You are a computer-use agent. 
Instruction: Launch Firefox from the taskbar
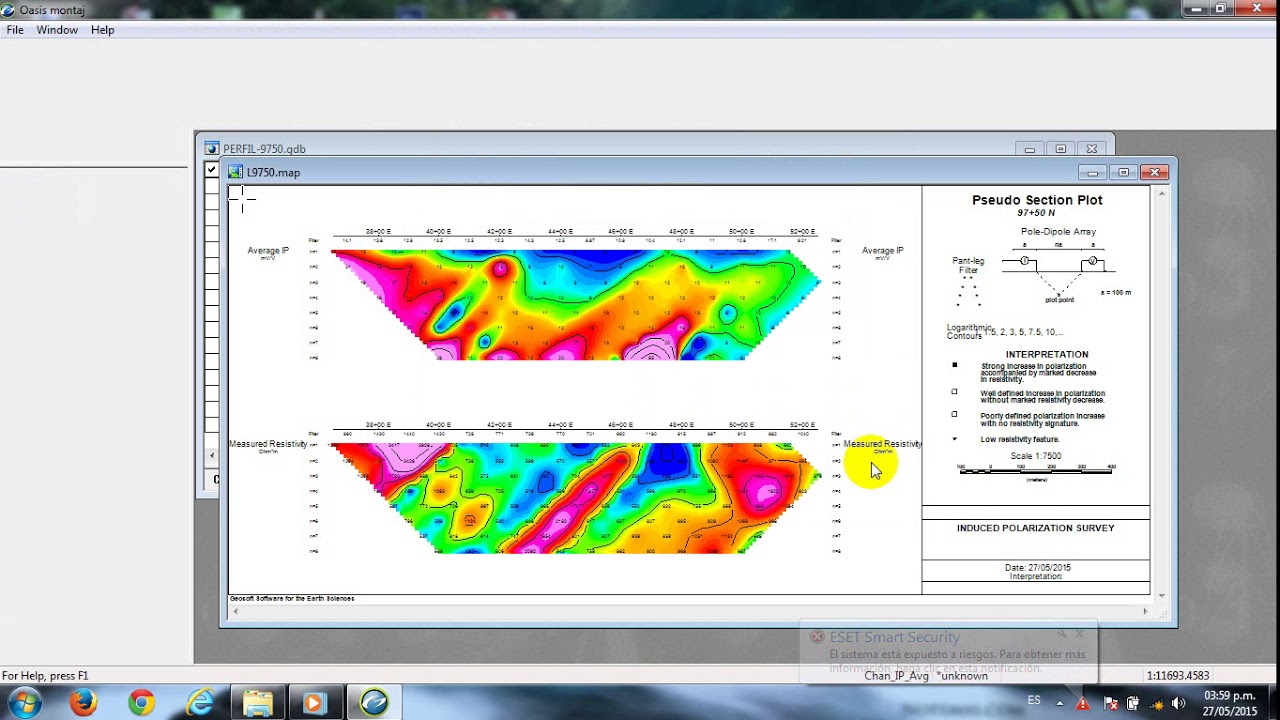click(83, 703)
